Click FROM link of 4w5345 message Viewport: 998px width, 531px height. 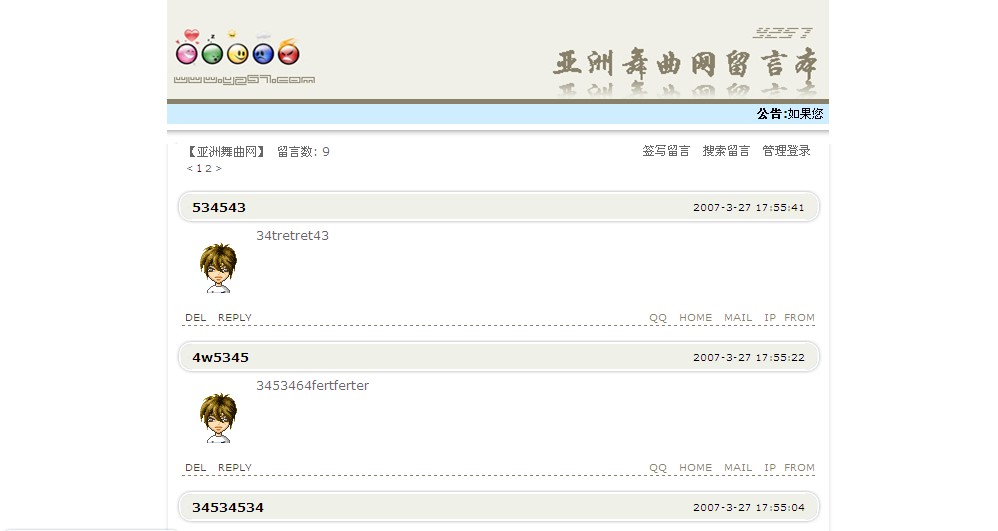[x=799, y=467]
